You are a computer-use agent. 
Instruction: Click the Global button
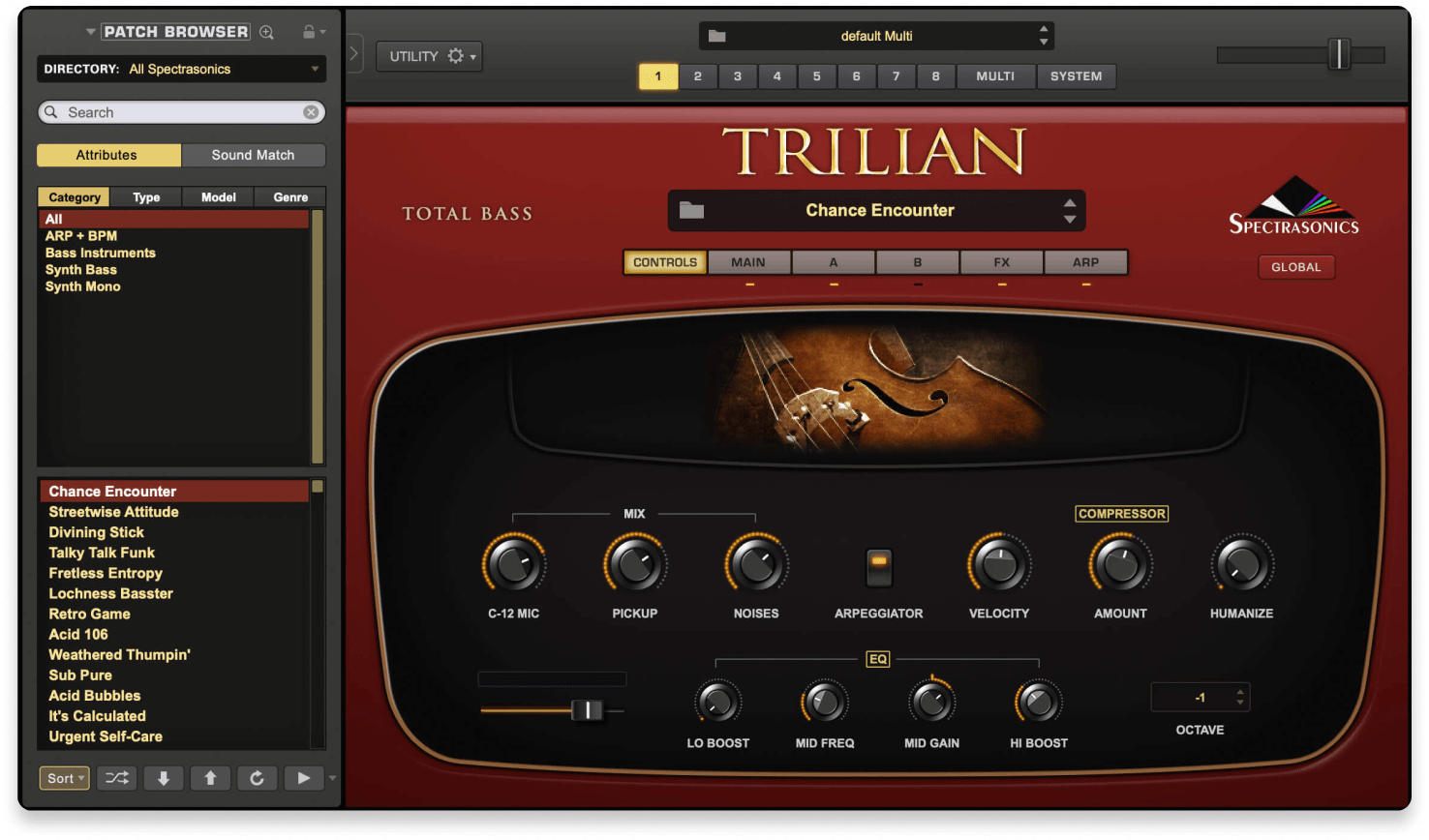click(1295, 267)
